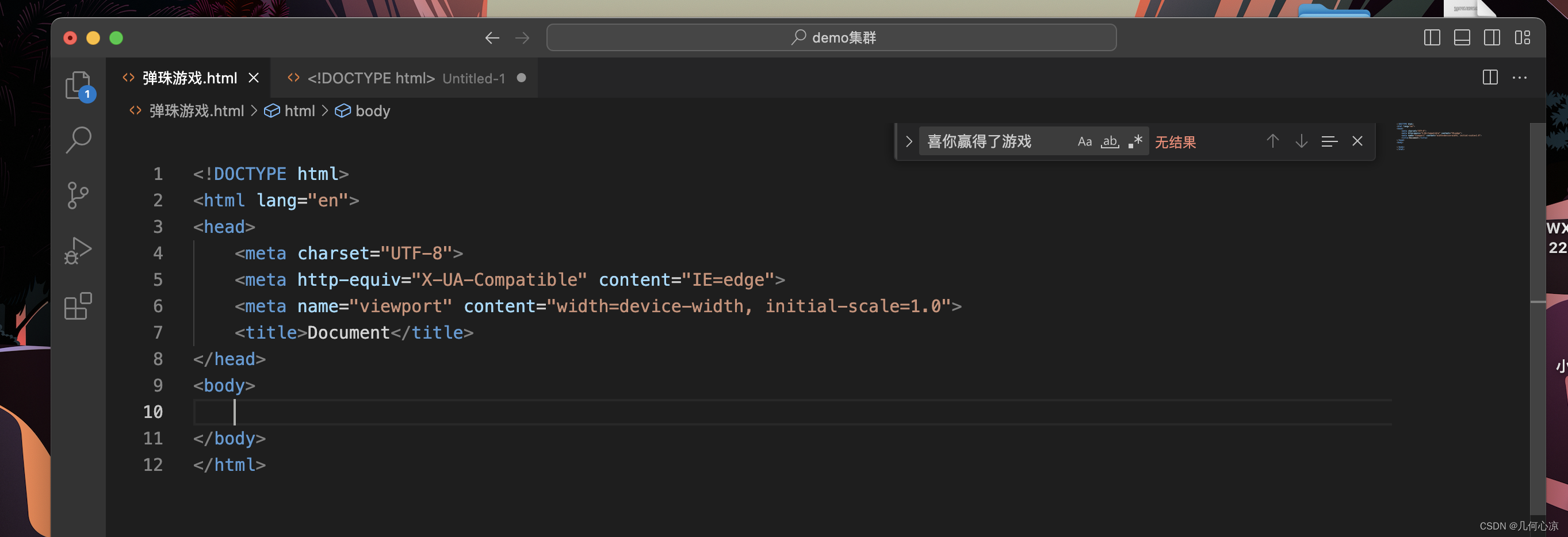Go to next match arrow
This screenshot has height=537, width=1568.
click(x=1301, y=141)
